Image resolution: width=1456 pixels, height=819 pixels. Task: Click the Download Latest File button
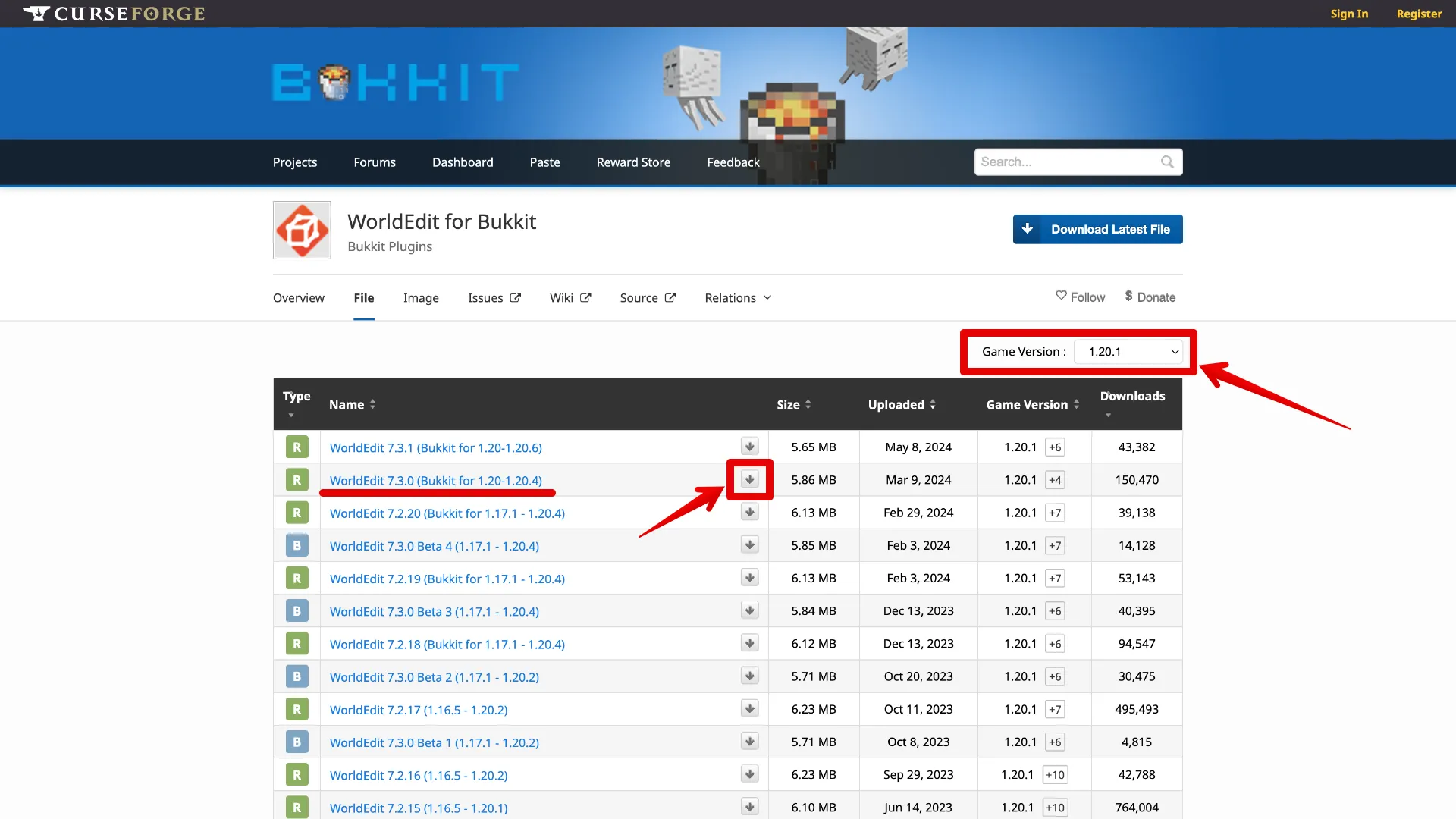(x=1097, y=229)
